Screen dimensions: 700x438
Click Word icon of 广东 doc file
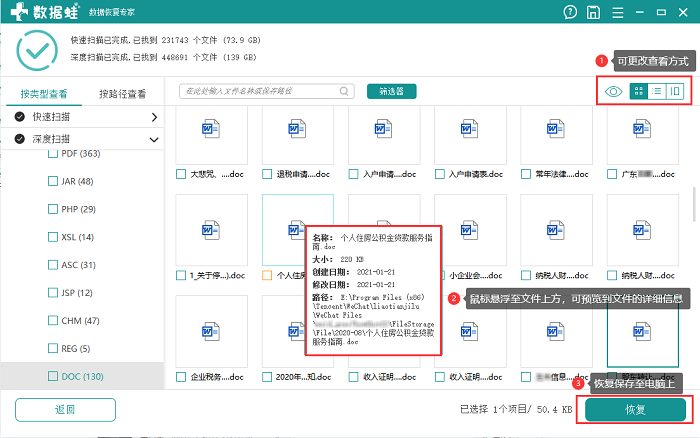click(x=642, y=129)
